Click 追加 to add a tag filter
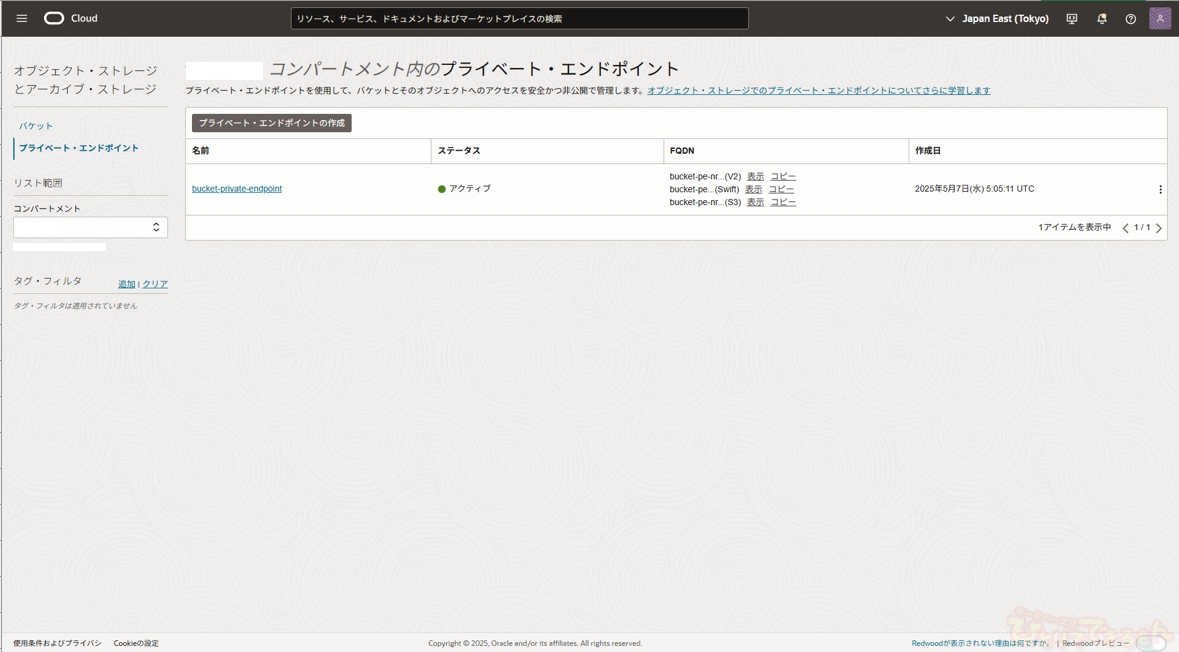 [126, 284]
